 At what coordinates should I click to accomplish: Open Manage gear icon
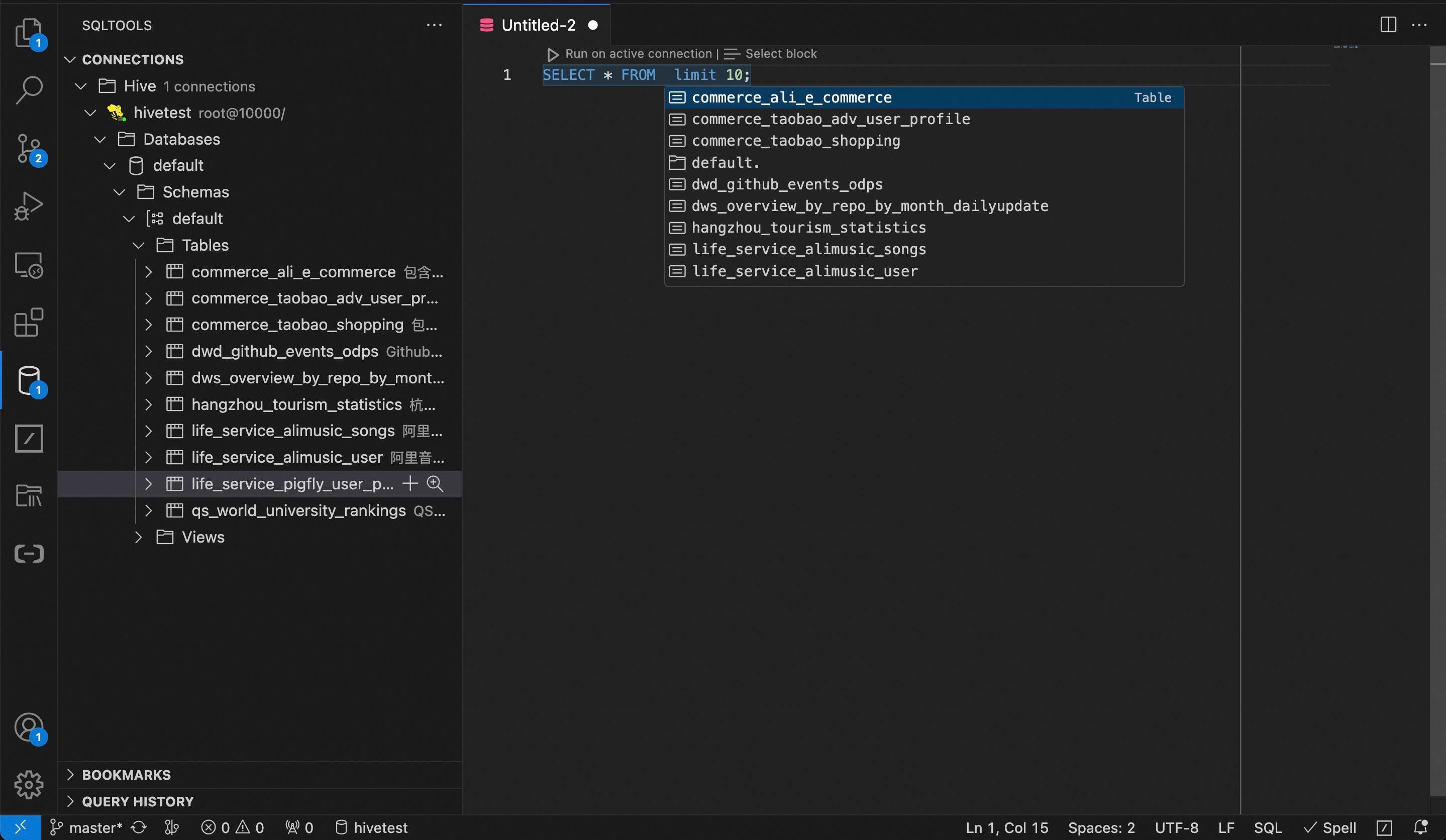click(x=29, y=784)
